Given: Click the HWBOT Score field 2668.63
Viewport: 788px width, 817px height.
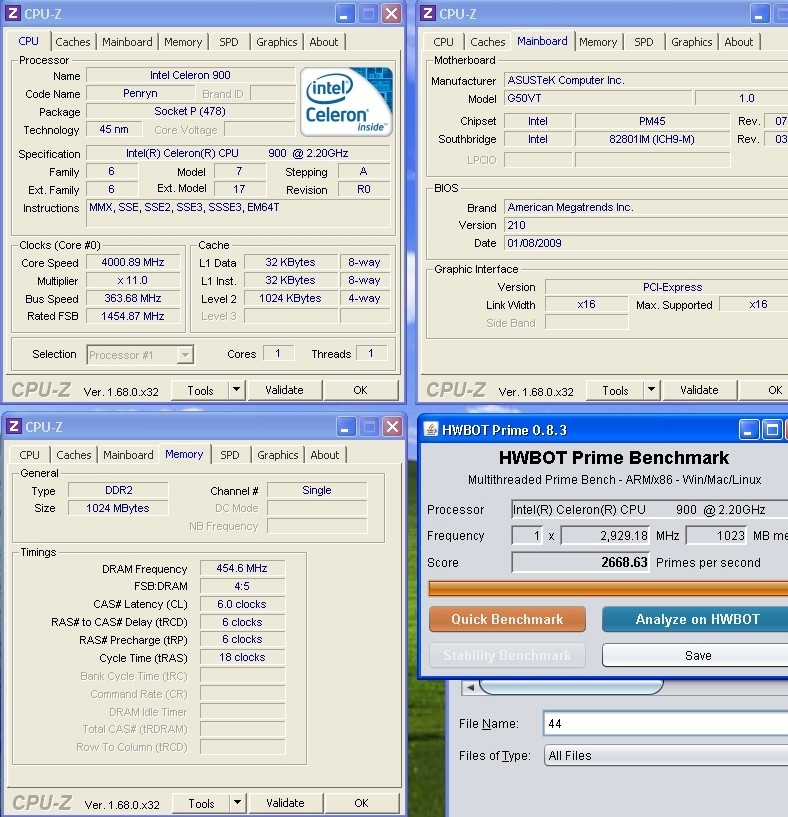Looking at the screenshot, I should (x=581, y=562).
